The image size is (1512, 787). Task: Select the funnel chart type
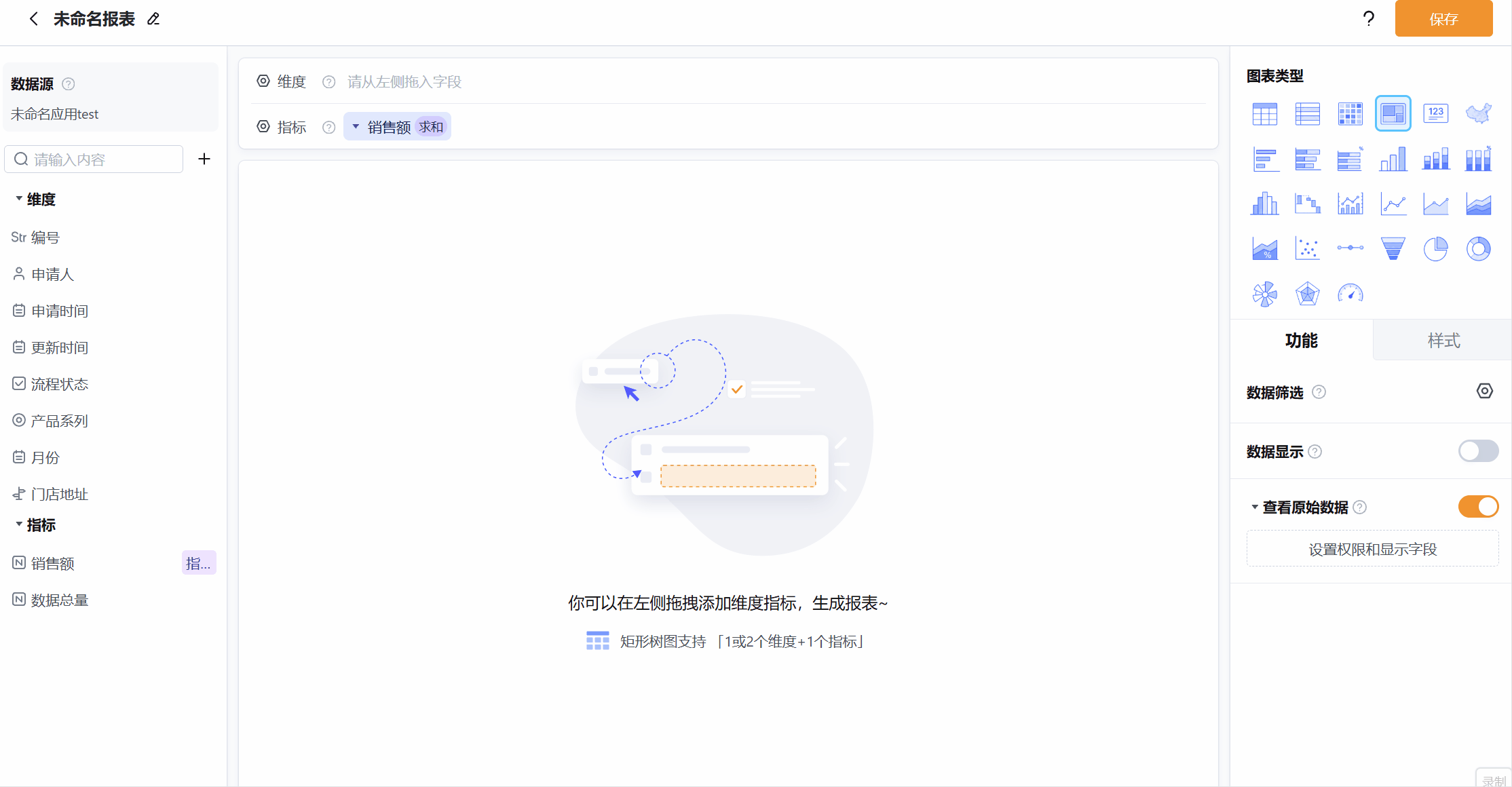[1393, 249]
